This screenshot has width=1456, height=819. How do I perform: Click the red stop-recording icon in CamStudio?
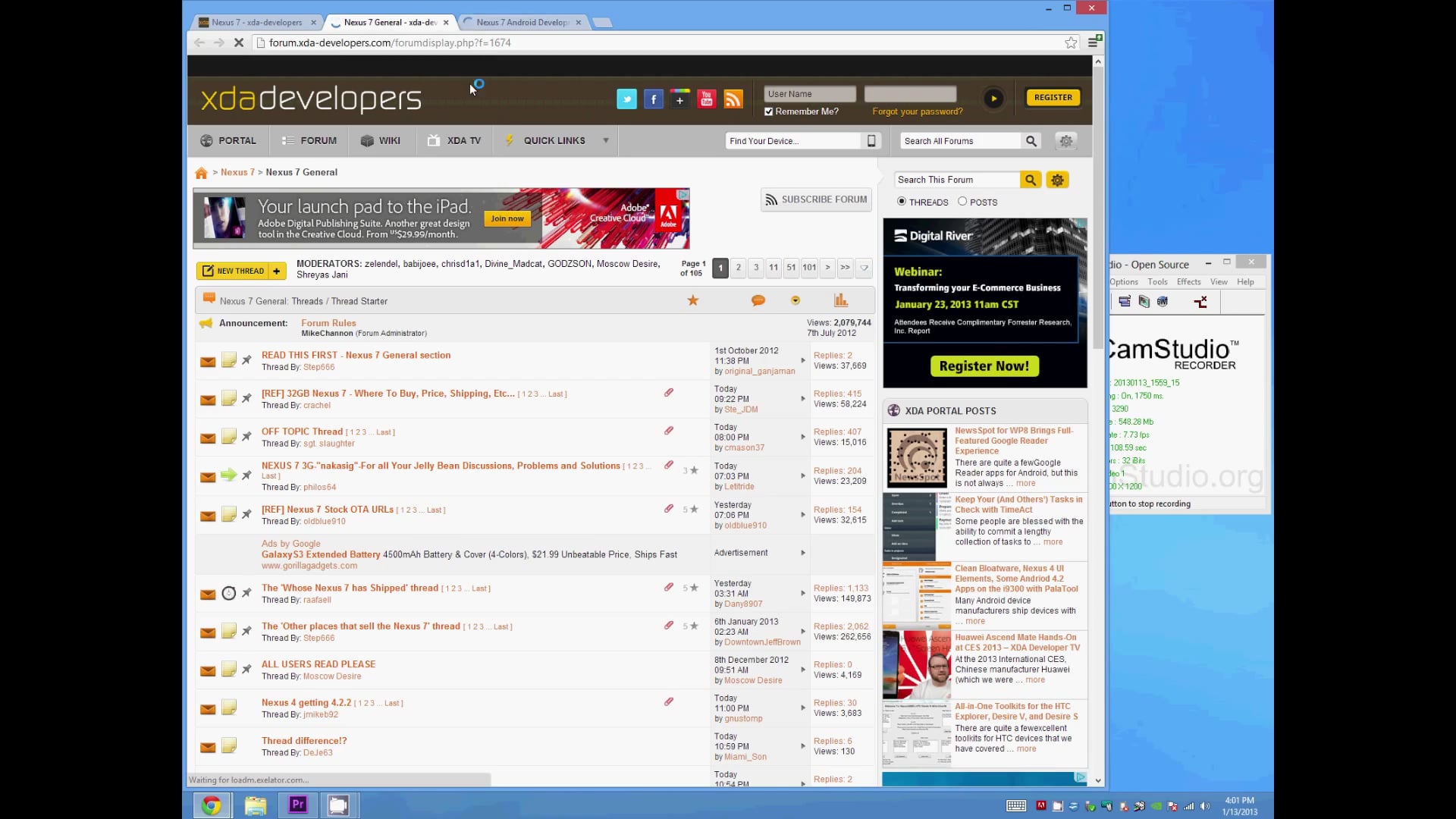(1200, 302)
